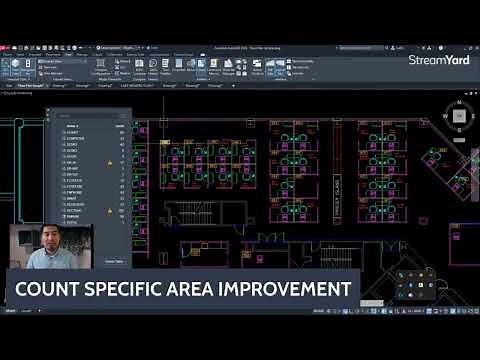Click Cascade in Interface panel

295,73
